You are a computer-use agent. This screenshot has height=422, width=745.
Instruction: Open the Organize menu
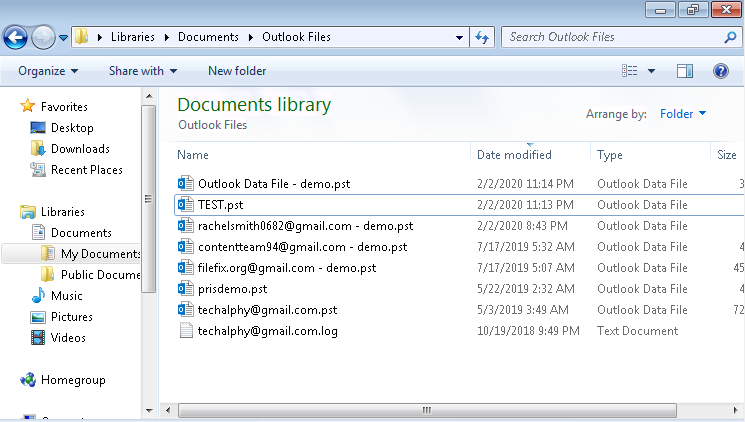tap(48, 71)
